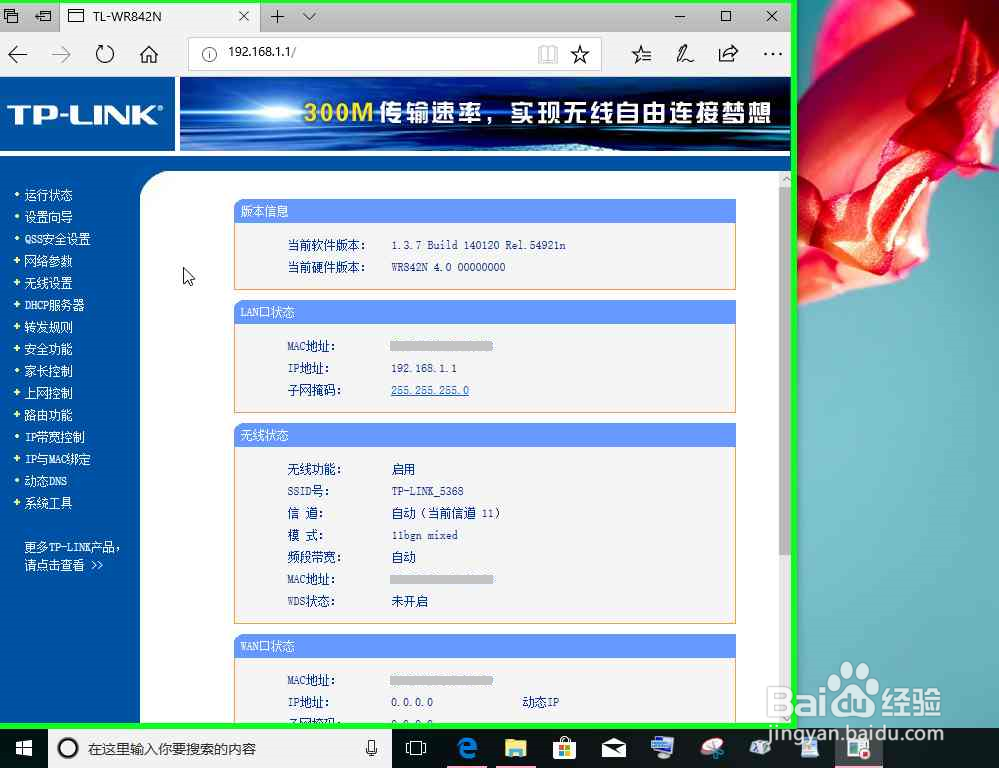Open the Edge Hub favorites panel
Screen dimensions: 999x768
coord(641,55)
